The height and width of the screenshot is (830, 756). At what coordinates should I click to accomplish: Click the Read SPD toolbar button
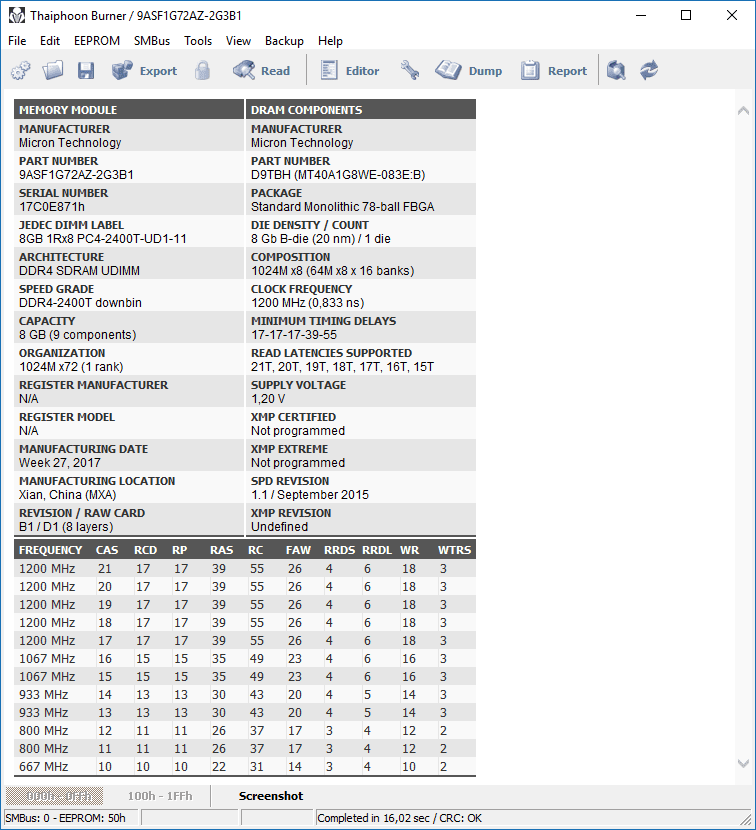click(x=262, y=70)
